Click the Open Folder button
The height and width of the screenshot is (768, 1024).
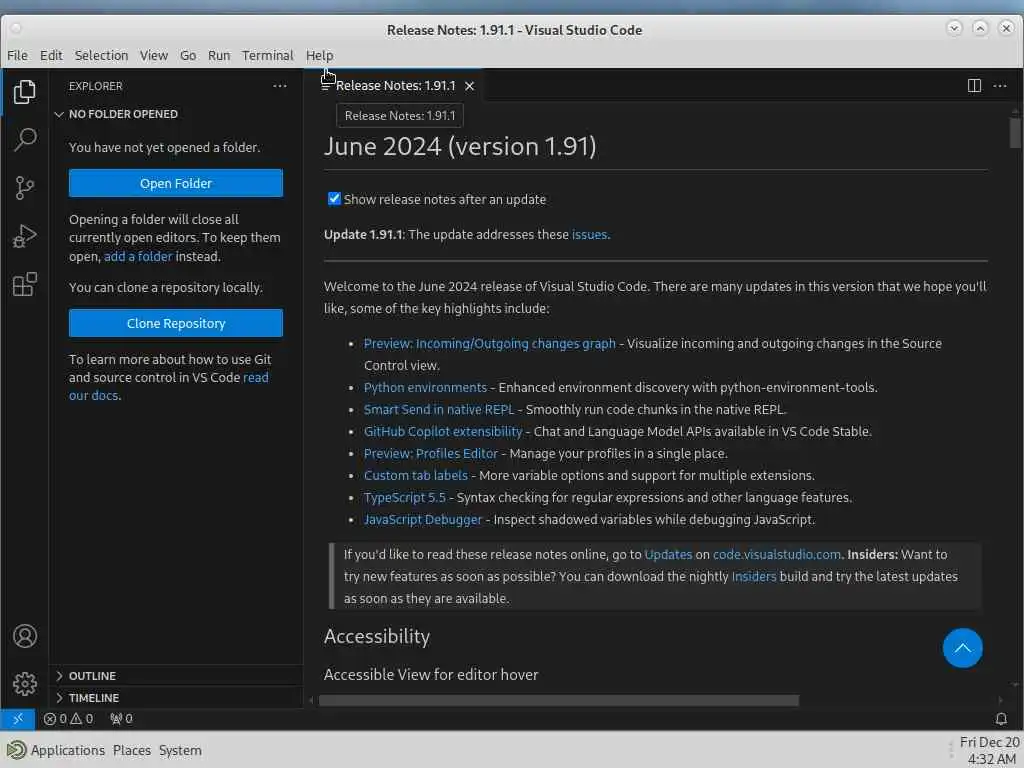tap(176, 183)
